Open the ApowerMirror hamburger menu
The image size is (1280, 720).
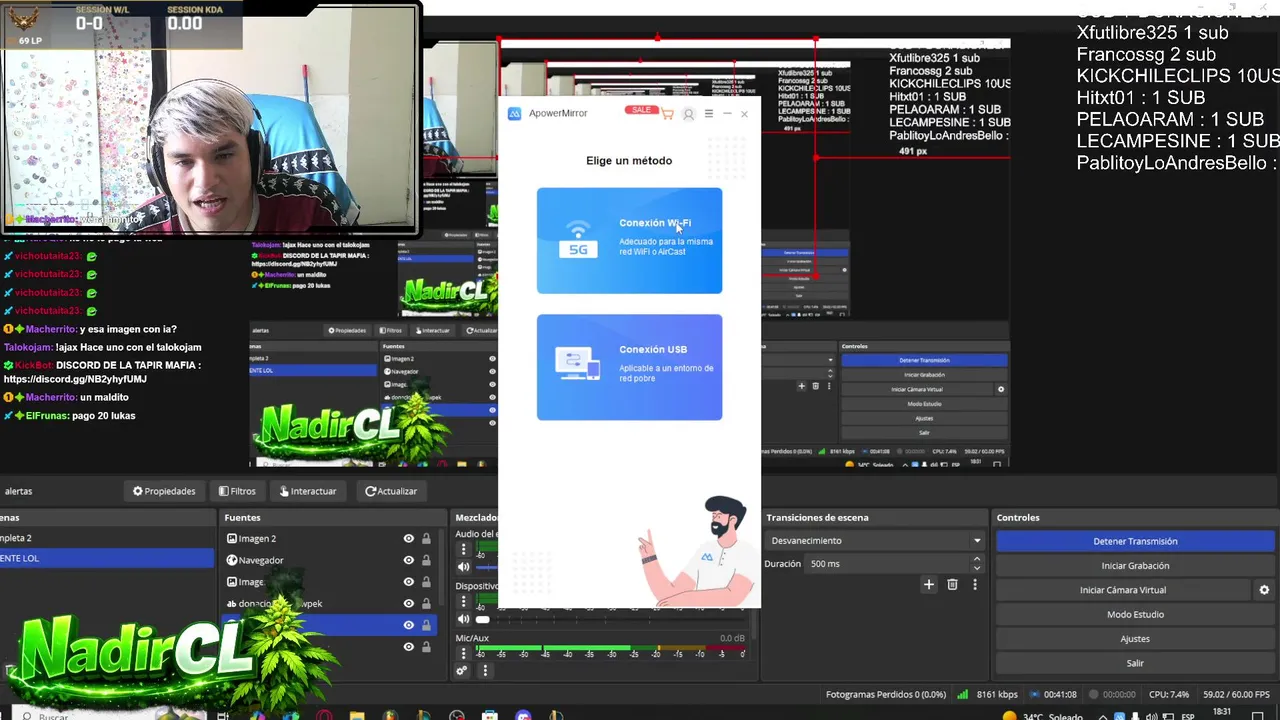(709, 114)
